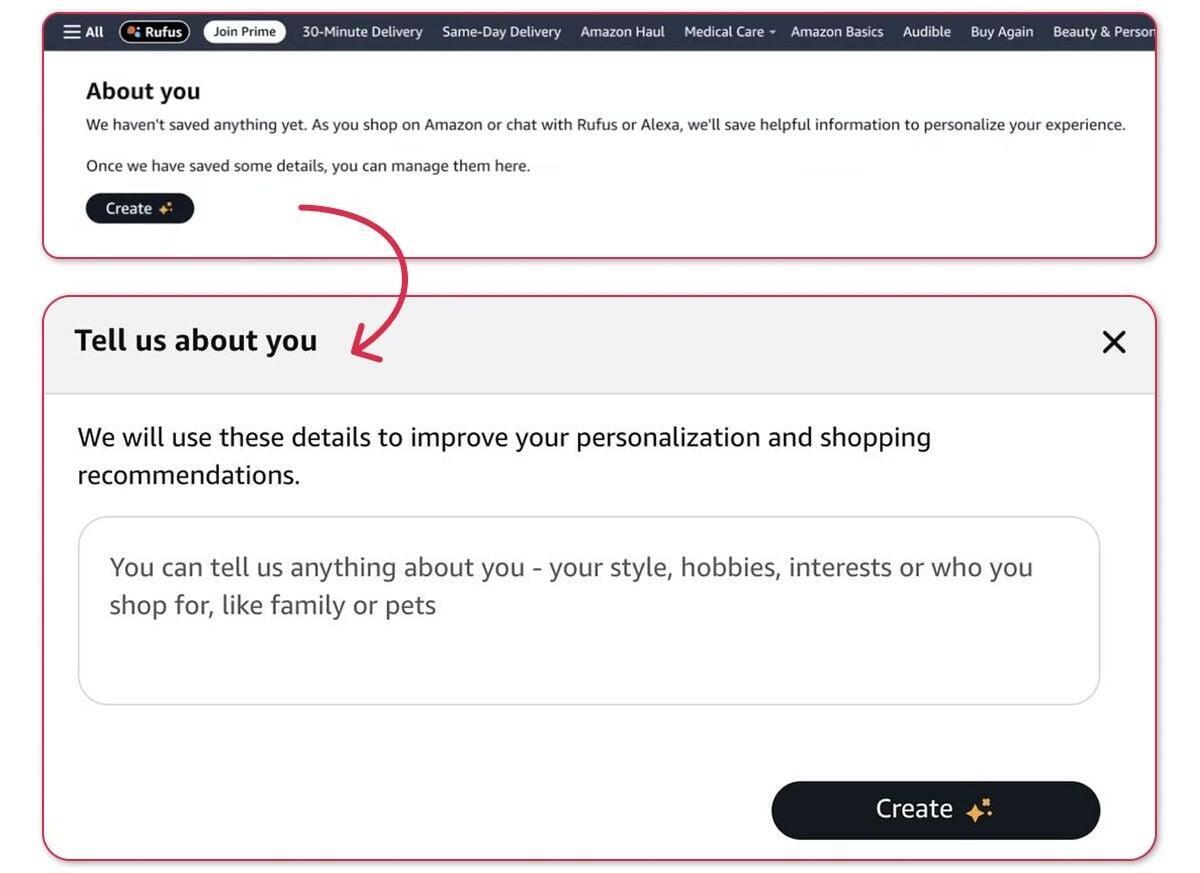Select the Medical Care menu item
The image size is (1200, 873).
[725, 31]
